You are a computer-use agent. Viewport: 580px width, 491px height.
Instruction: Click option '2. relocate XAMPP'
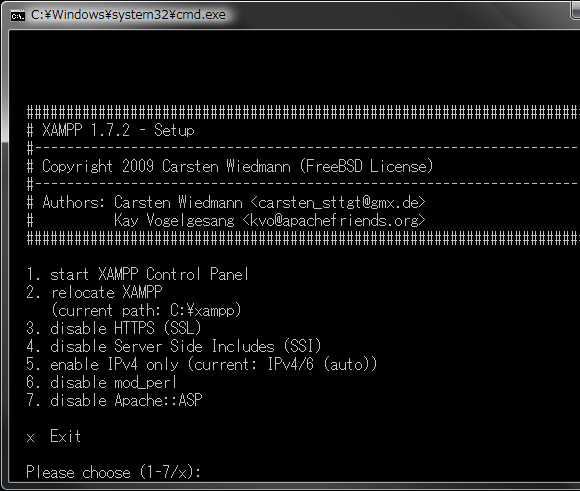(x=94, y=292)
